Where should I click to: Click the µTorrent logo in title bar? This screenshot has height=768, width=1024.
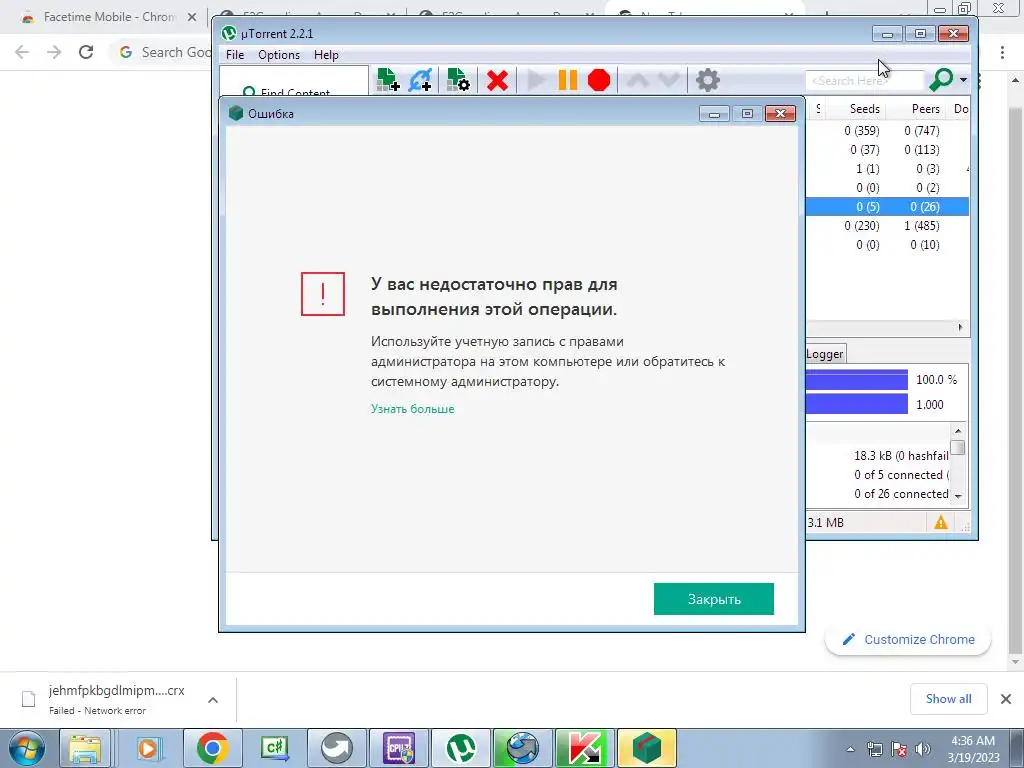tap(229, 33)
